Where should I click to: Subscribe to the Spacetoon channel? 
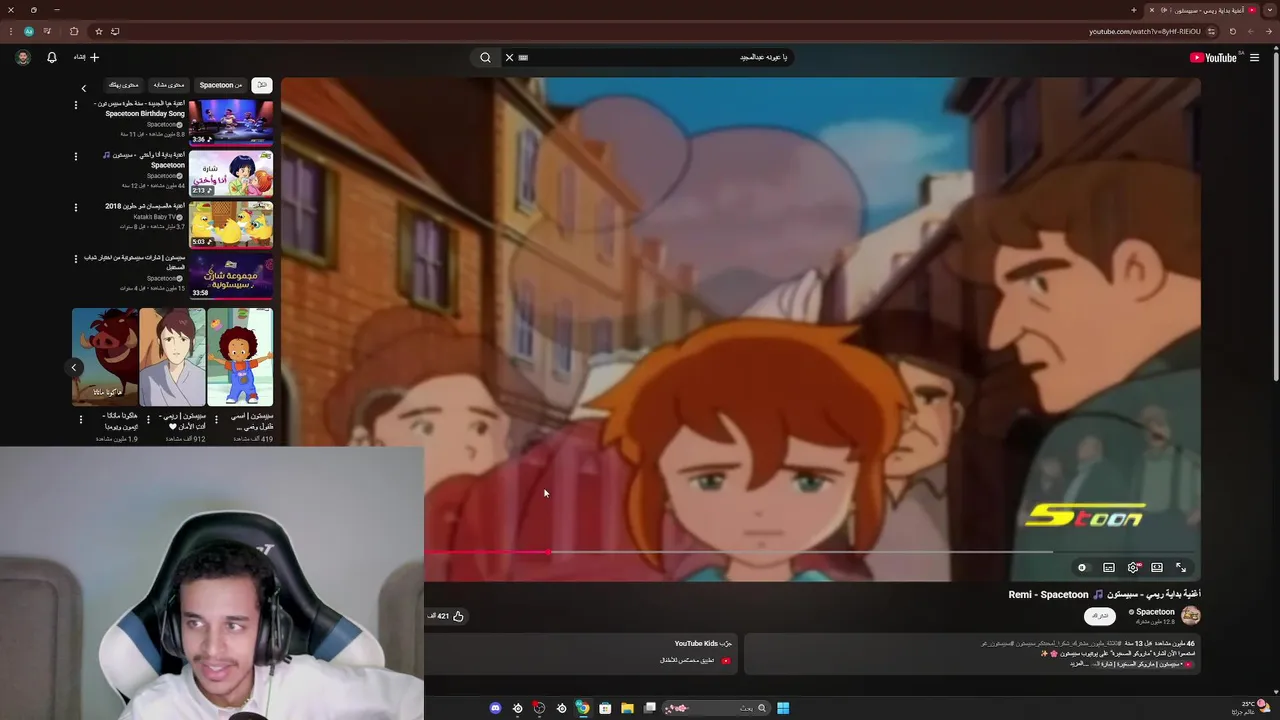(1100, 616)
